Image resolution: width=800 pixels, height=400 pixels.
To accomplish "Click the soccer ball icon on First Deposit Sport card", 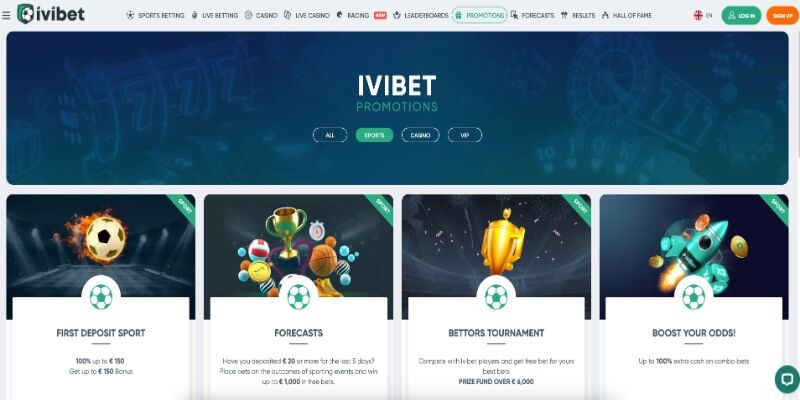I will click(x=101, y=297).
